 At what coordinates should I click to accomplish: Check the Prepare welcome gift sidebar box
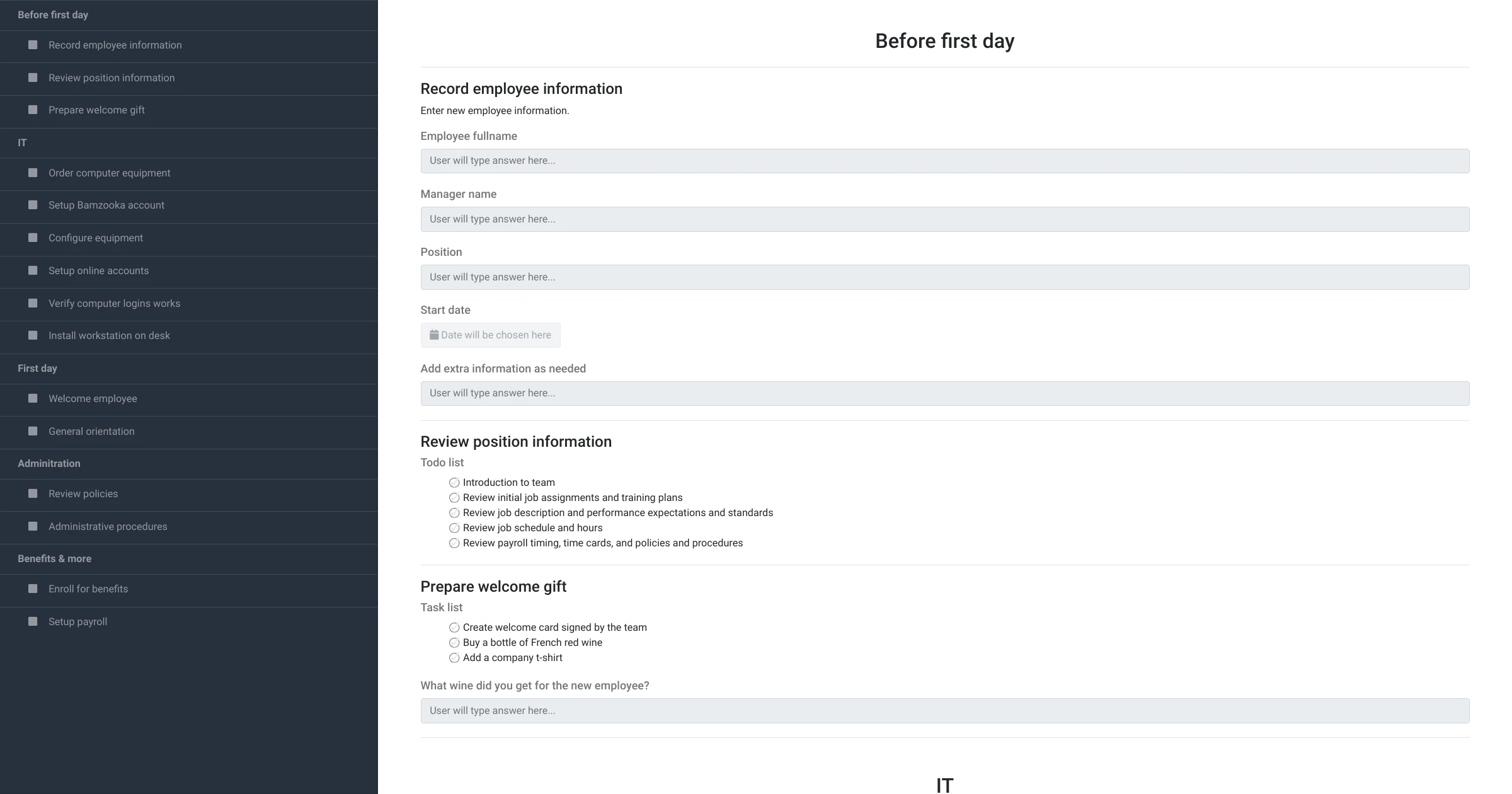[33, 110]
